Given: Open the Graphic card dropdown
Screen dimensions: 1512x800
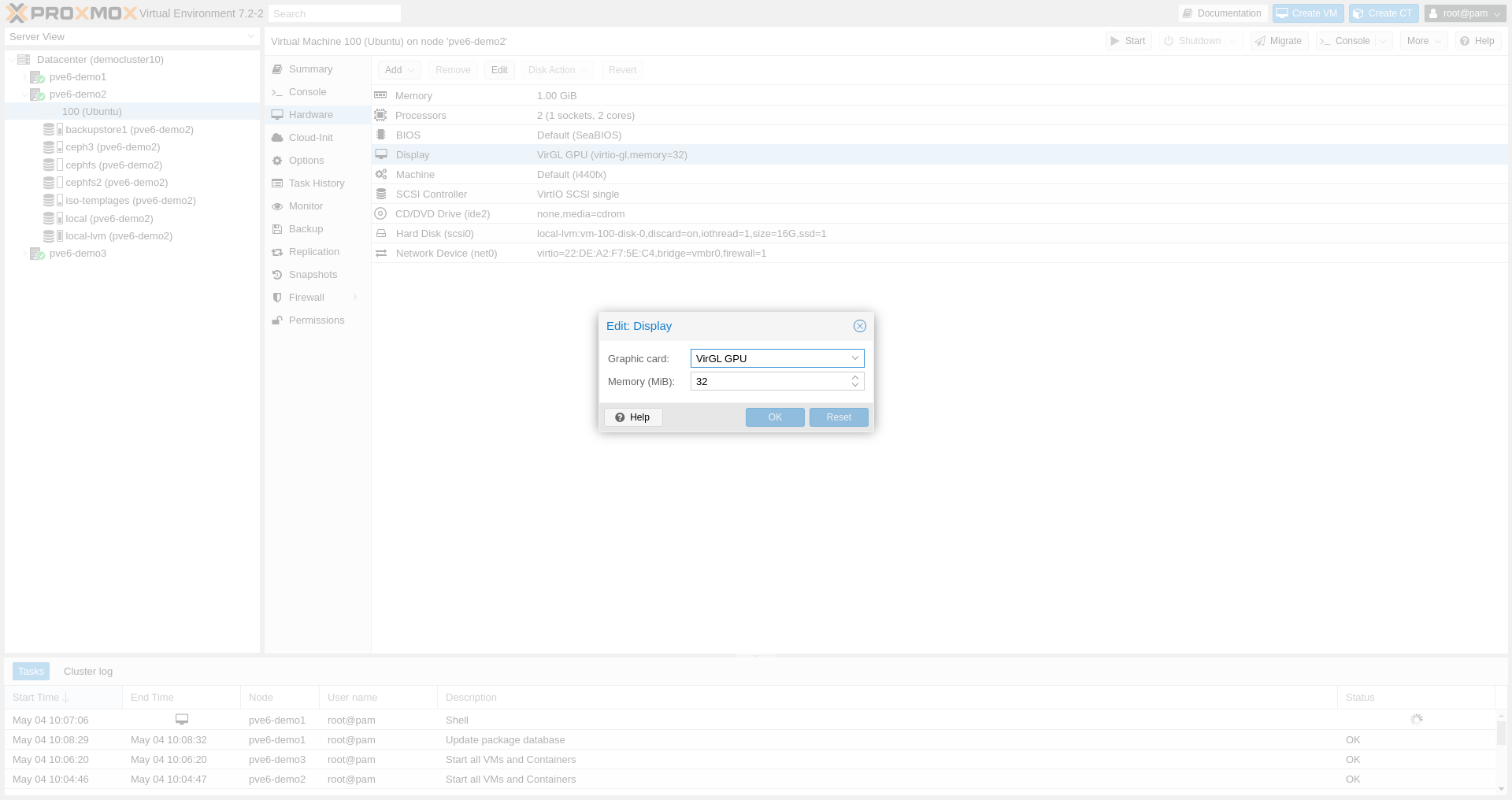Looking at the screenshot, I should pyautogui.click(x=854, y=358).
